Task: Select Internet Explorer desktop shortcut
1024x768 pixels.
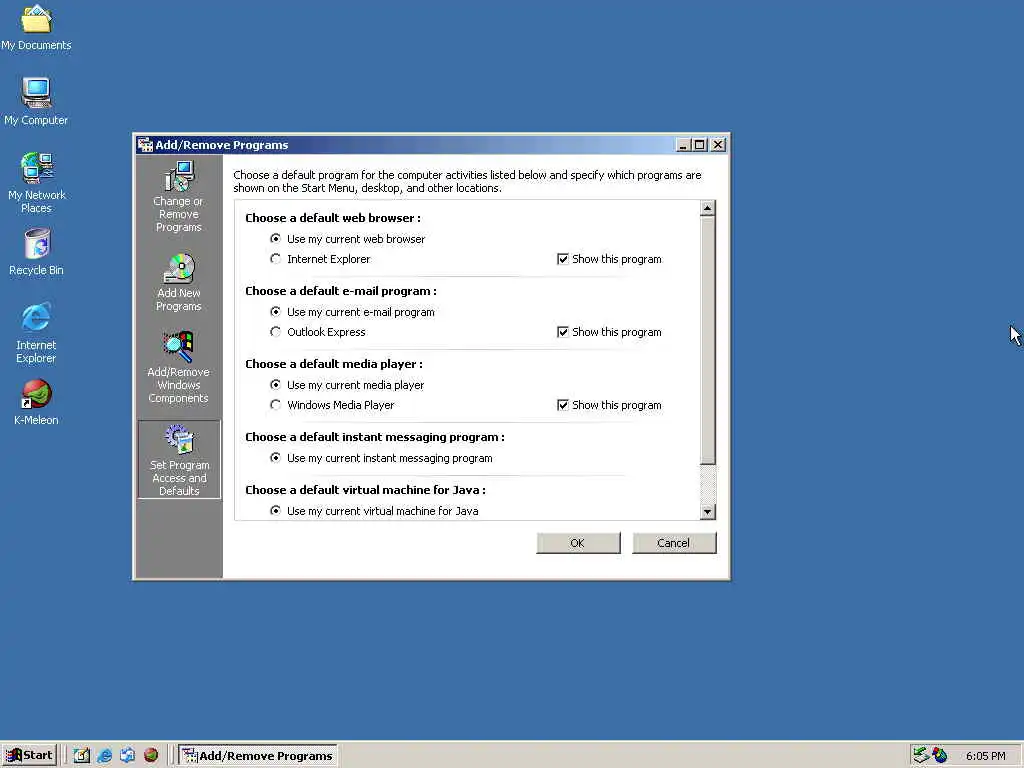Action: [36, 333]
